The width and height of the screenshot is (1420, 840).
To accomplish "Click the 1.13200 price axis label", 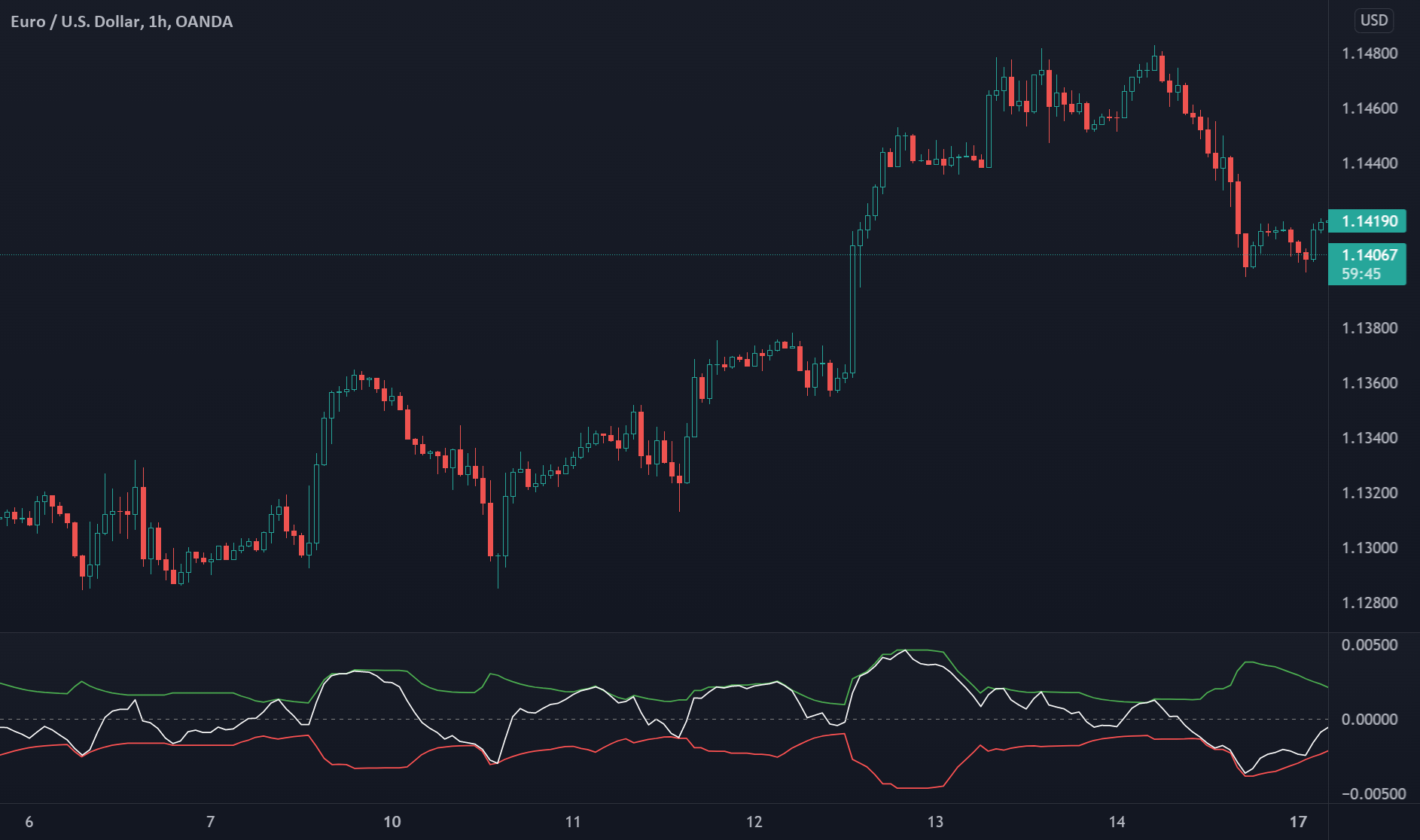I will [1370, 493].
